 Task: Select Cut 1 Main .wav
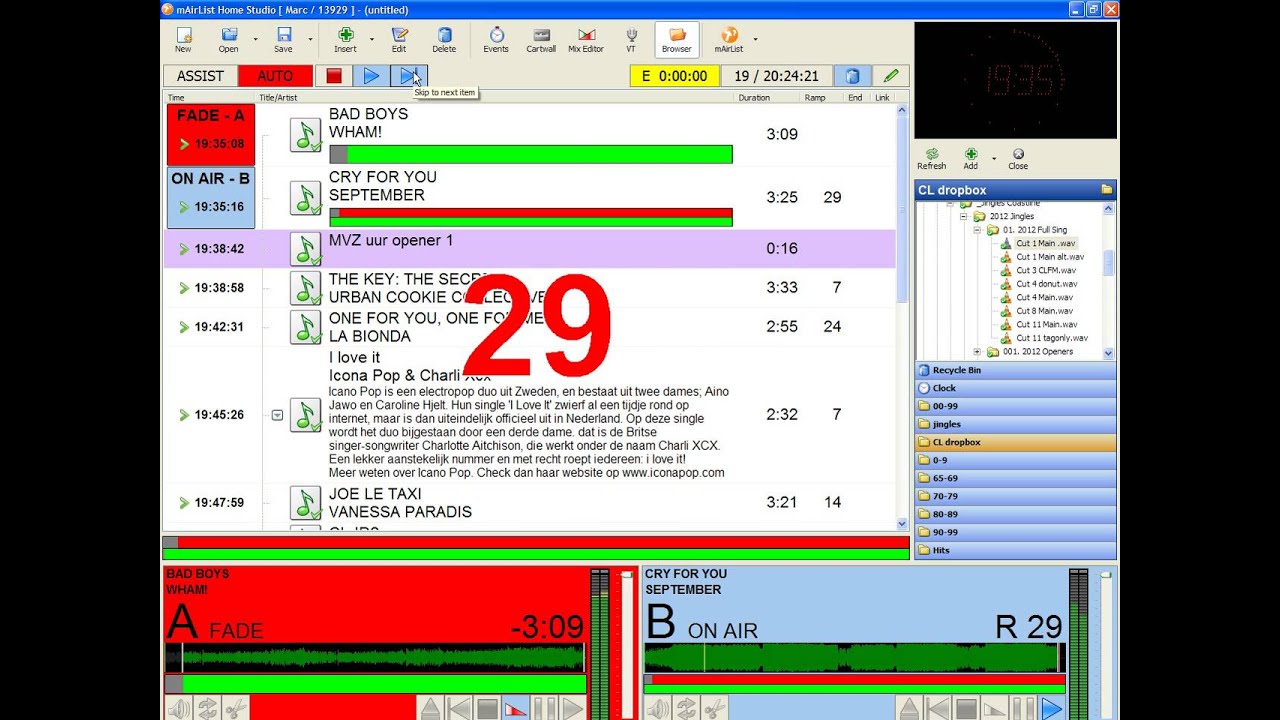(1046, 243)
